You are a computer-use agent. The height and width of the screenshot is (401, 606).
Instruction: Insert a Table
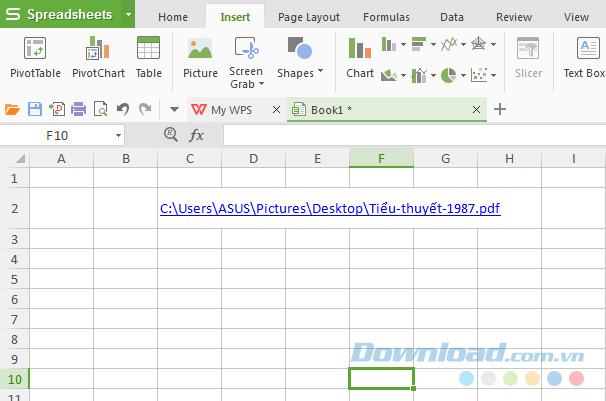148,58
